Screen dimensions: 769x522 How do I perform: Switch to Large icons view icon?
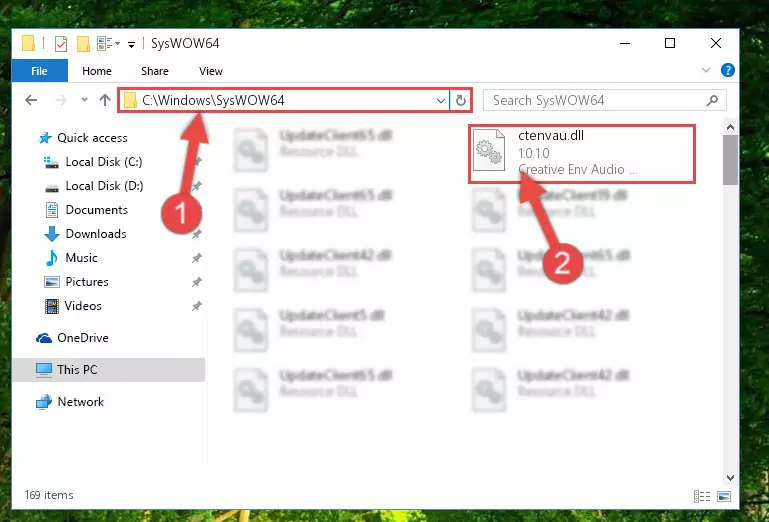pyautogui.click(x=724, y=496)
